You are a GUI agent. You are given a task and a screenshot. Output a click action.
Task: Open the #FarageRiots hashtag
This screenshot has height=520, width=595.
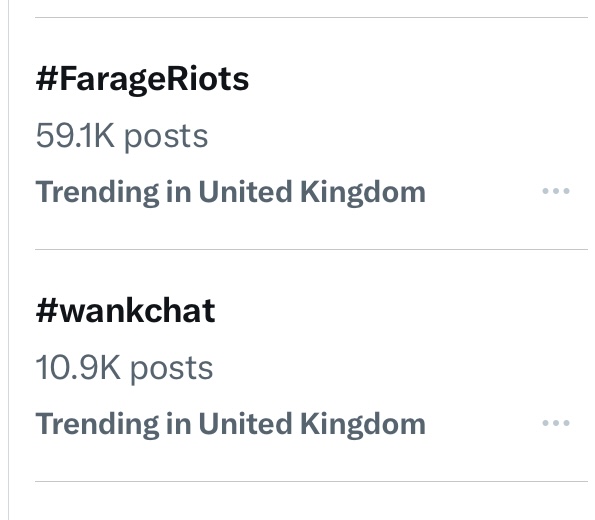[x=142, y=79]
